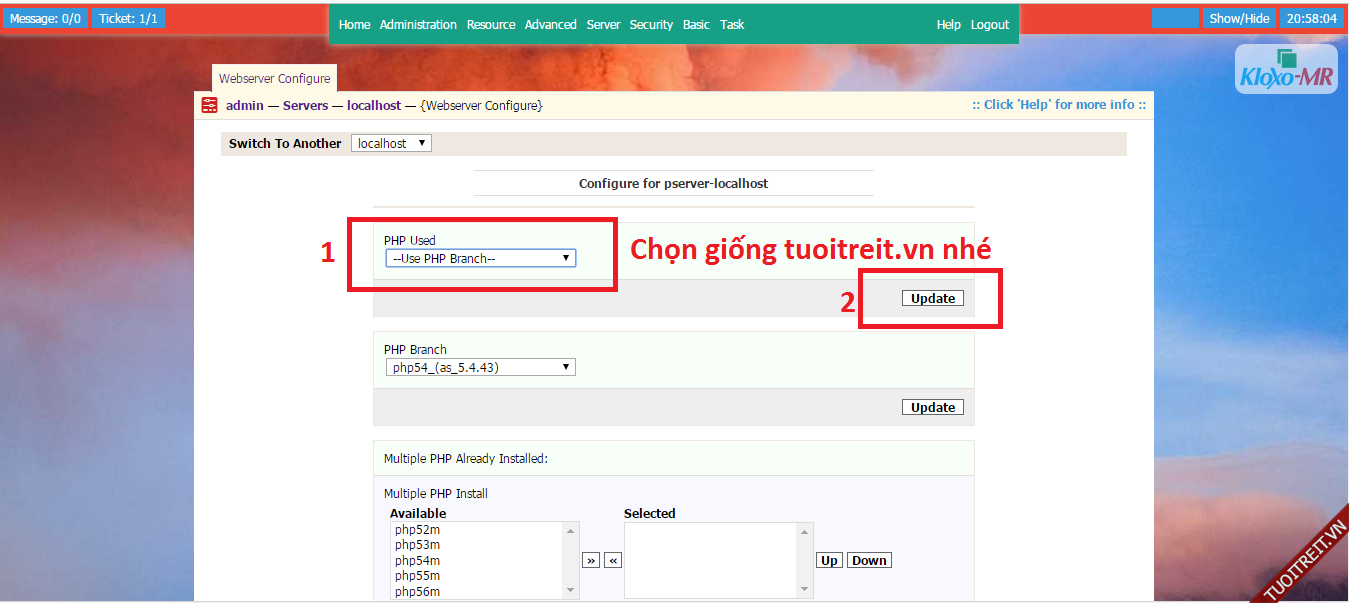The image size is (1349, 603).
Task: Select php54m in the Available list
Action: pyautogui.click(x=418, y=560)
